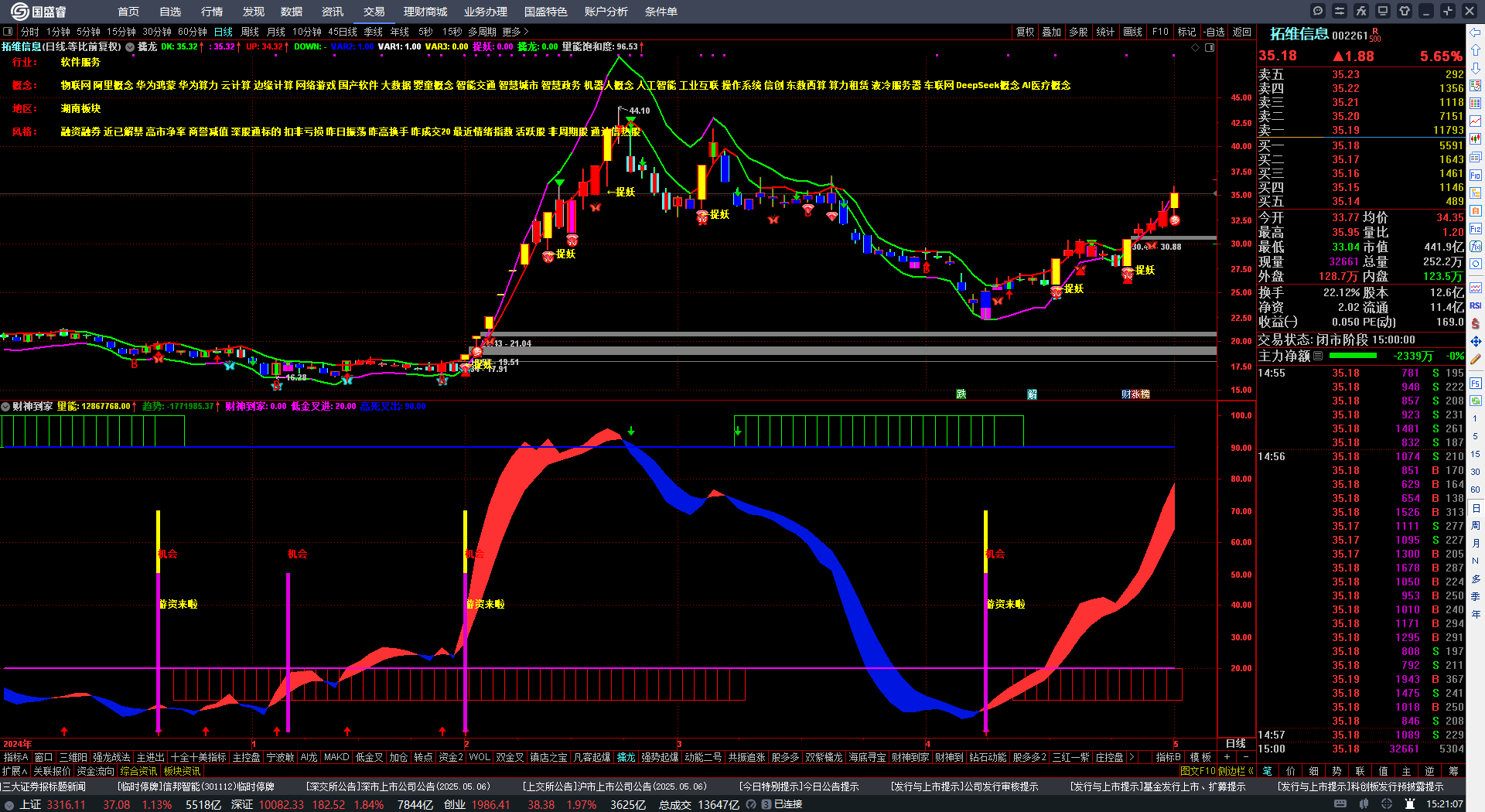Screen dimensions: 1485x812
Task: Click the 2024年 timeline label
Action: pos(18,744)
